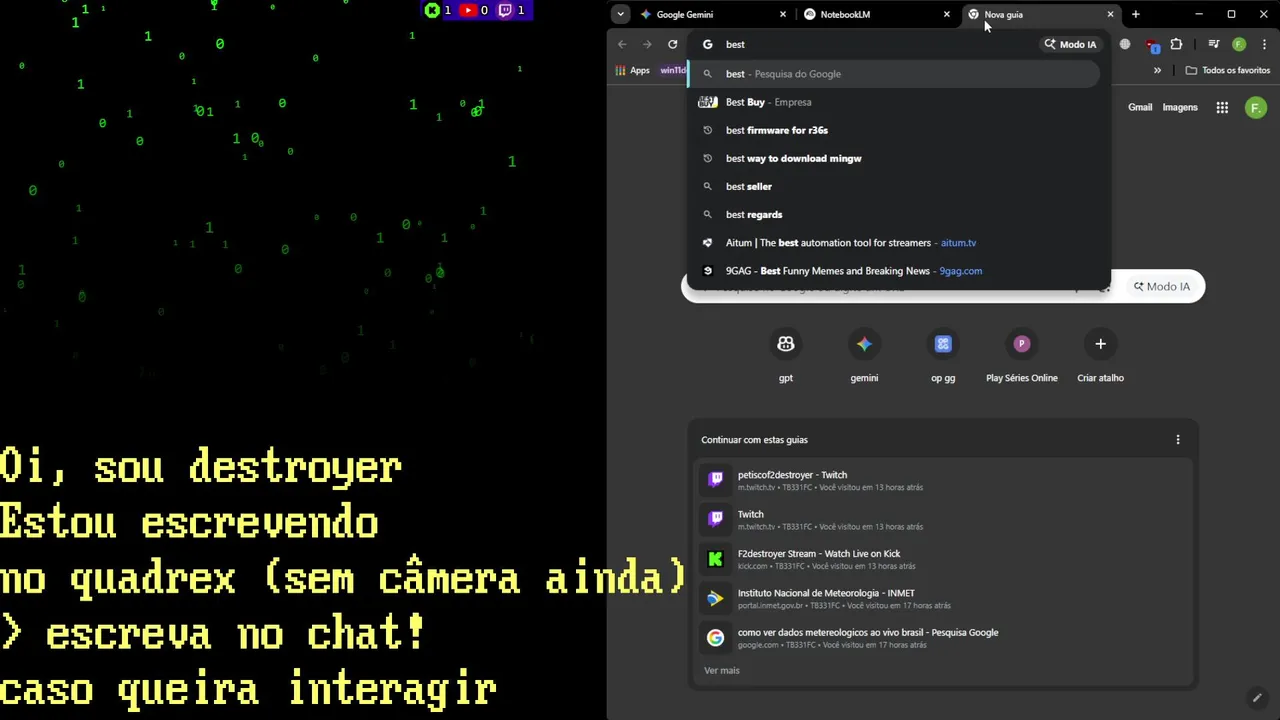Open petiscof2destroyer - Twitch entry

click(x=942, y=480)
